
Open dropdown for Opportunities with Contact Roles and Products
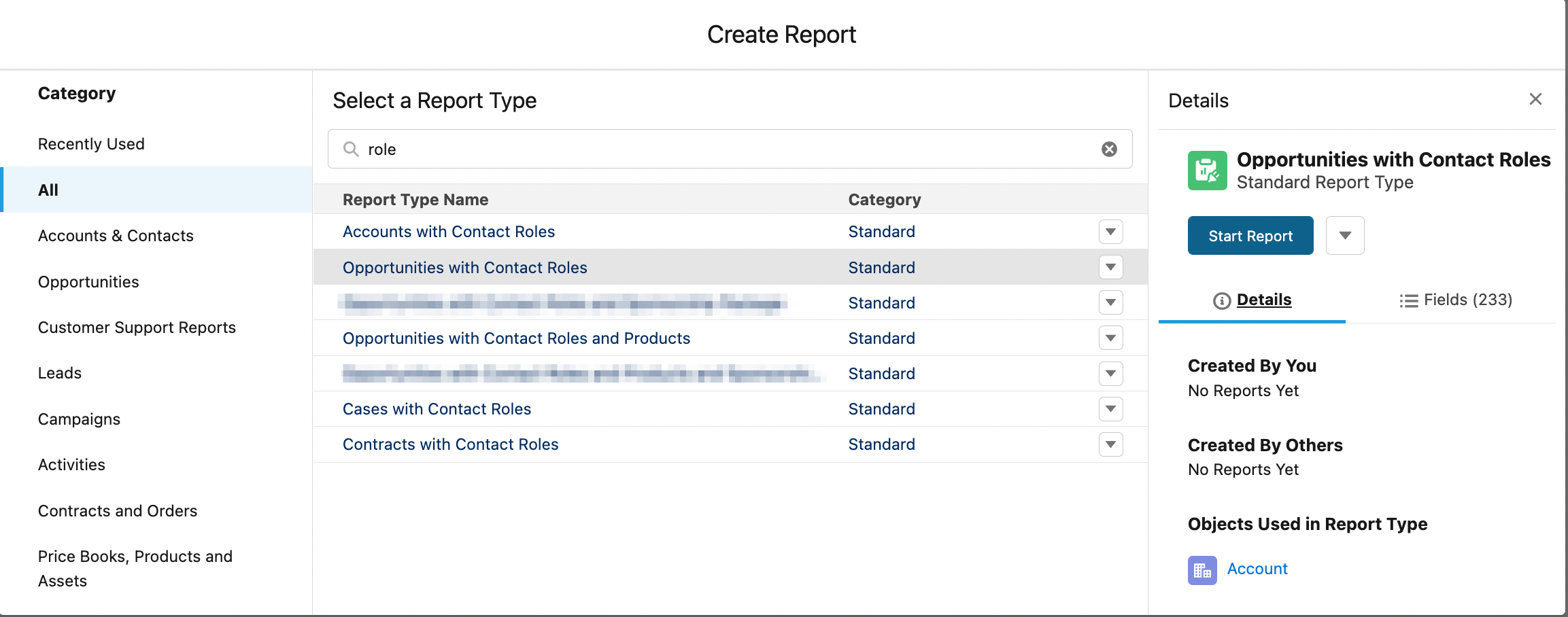pyautogui.click(x=1110, y=338)
